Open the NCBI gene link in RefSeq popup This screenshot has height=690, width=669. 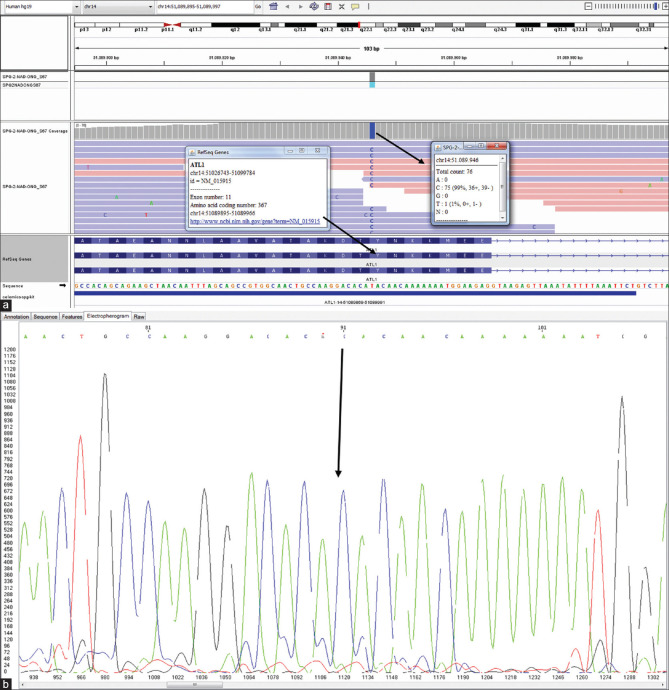click(x=258, y=220)
